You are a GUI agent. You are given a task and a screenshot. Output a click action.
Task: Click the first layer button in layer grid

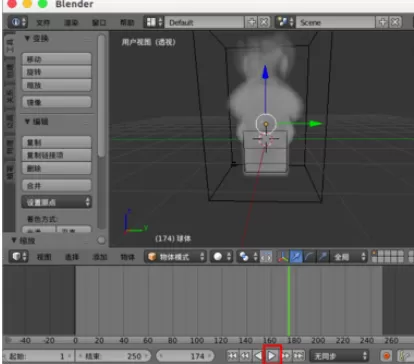[374, 253]
